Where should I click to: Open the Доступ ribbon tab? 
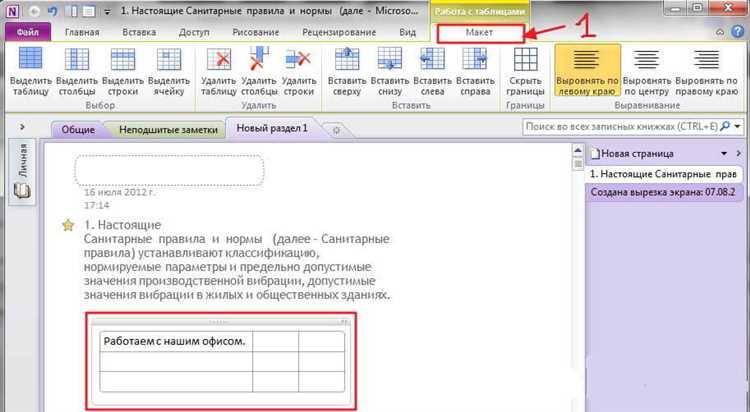(x=194, y=32)
